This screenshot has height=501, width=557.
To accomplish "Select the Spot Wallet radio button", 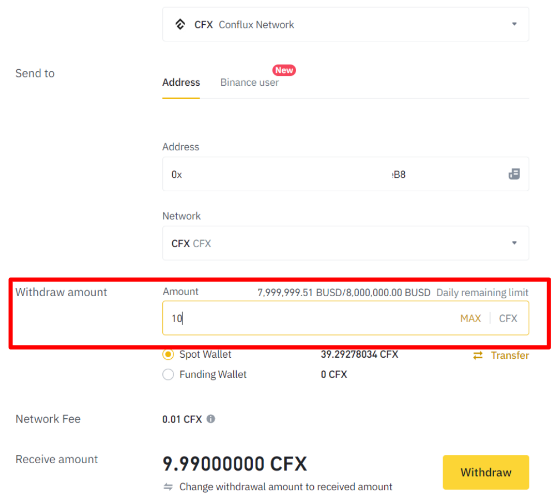I will click(x=168, y=354).
